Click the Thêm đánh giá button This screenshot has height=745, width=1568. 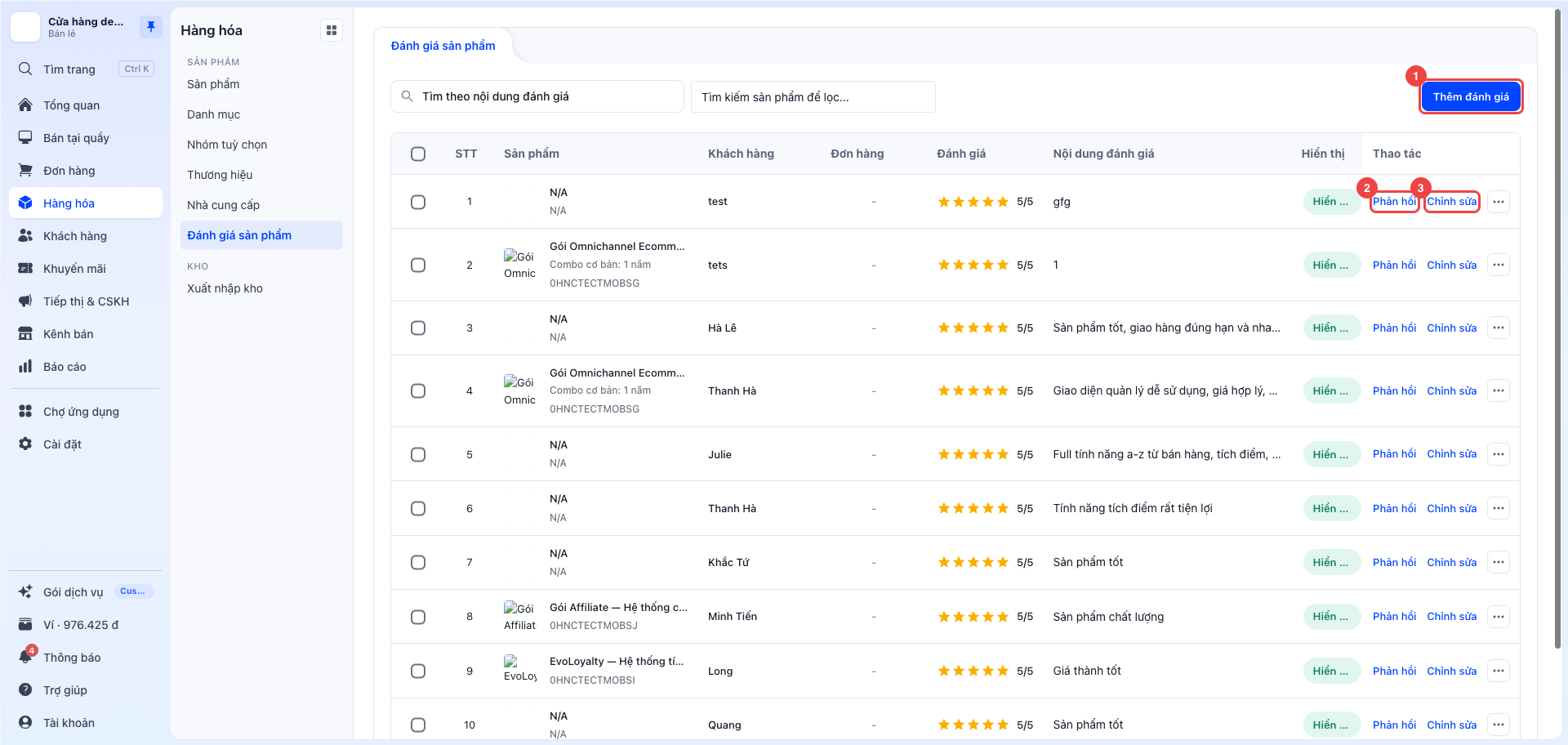pos(1471,96)
